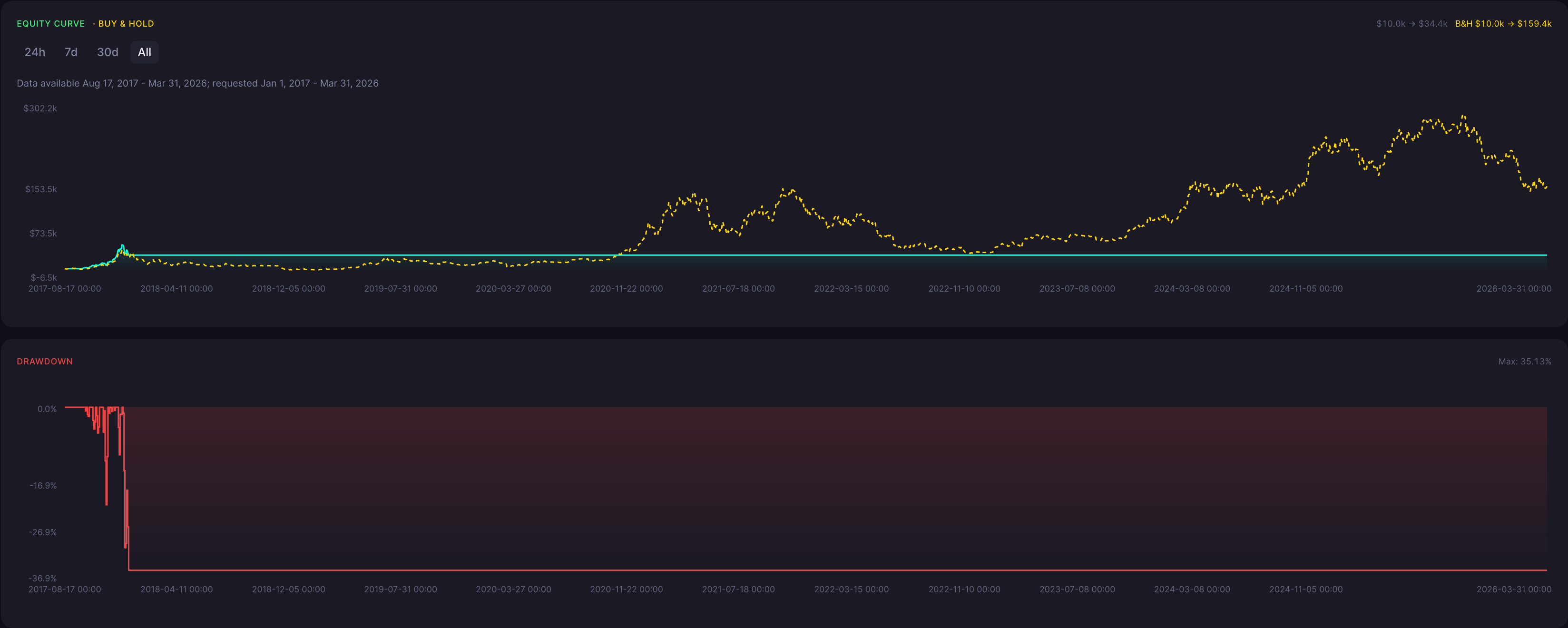Click equity chart date 2026-03-31 00:00
This screenshot has height=628, width=1568.
[x=1514, y=289]
